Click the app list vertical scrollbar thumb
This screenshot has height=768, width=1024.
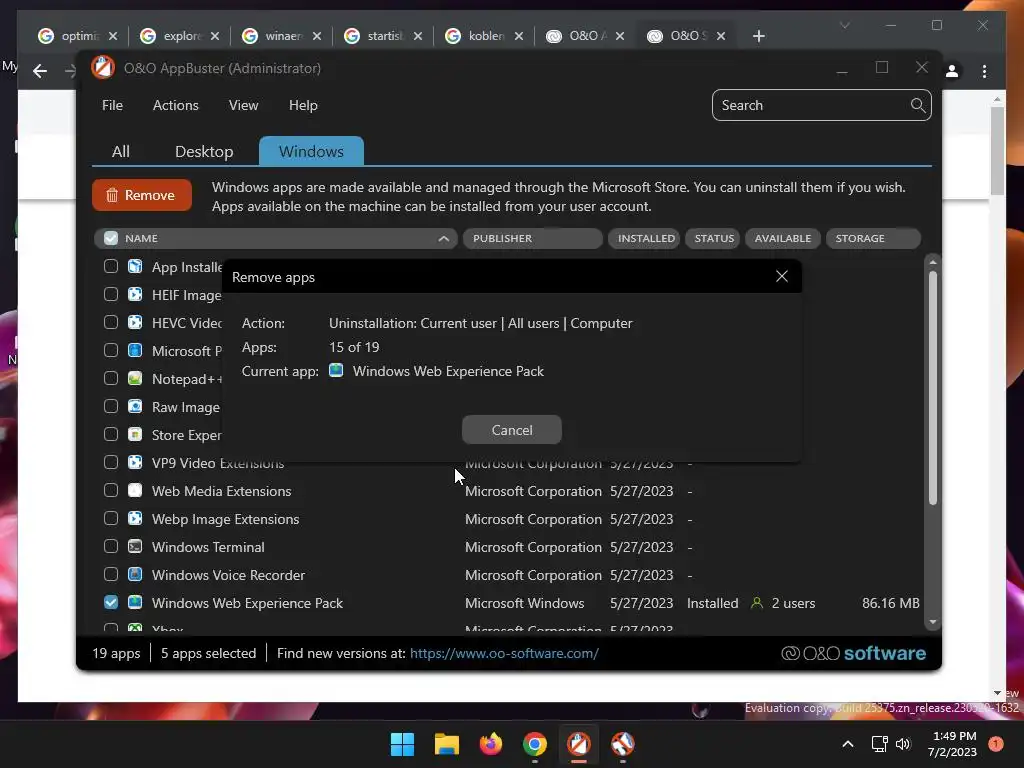pos(933,387)
